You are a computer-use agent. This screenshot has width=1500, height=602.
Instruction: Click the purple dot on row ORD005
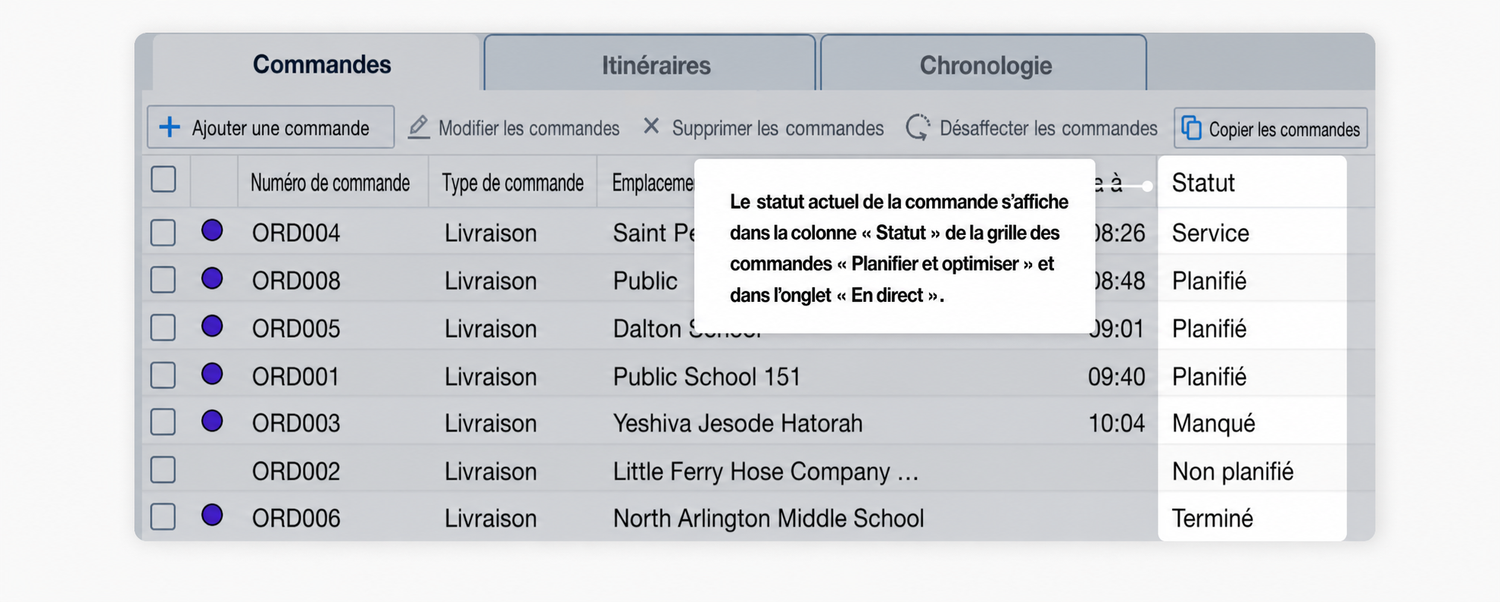coord(212,326)
